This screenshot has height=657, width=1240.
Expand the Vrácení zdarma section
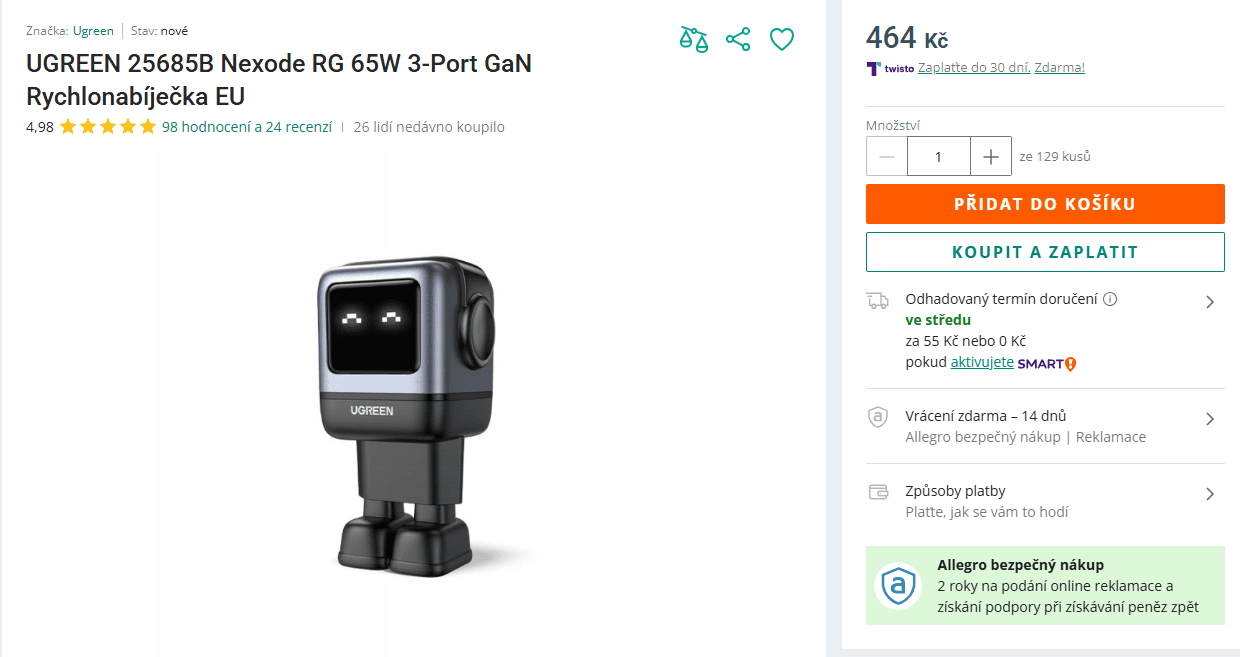(1210, 416)
